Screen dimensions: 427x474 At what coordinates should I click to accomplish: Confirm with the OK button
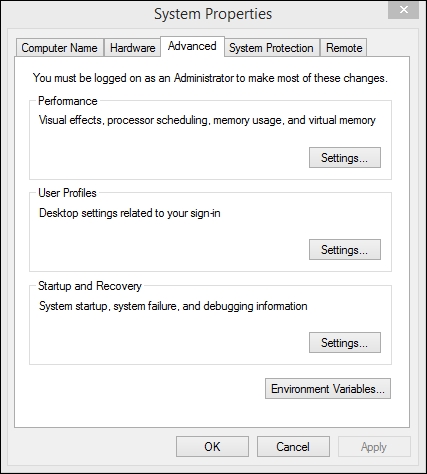coord(212,447)
